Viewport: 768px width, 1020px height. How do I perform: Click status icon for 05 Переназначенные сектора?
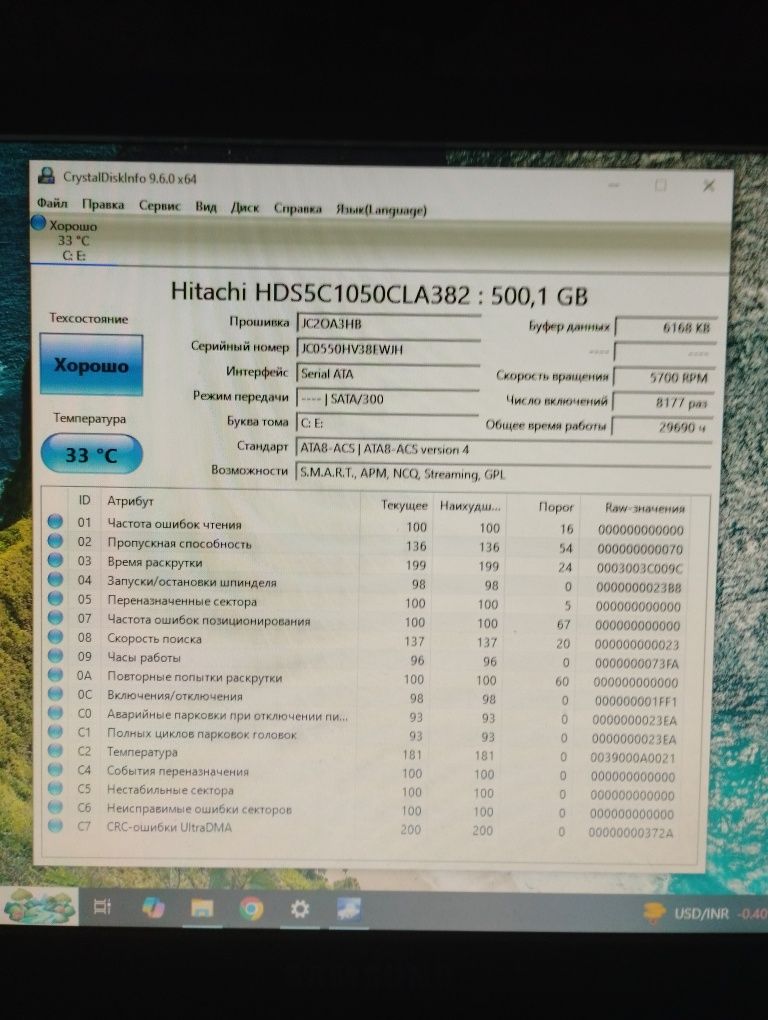[x=55, y=598]
